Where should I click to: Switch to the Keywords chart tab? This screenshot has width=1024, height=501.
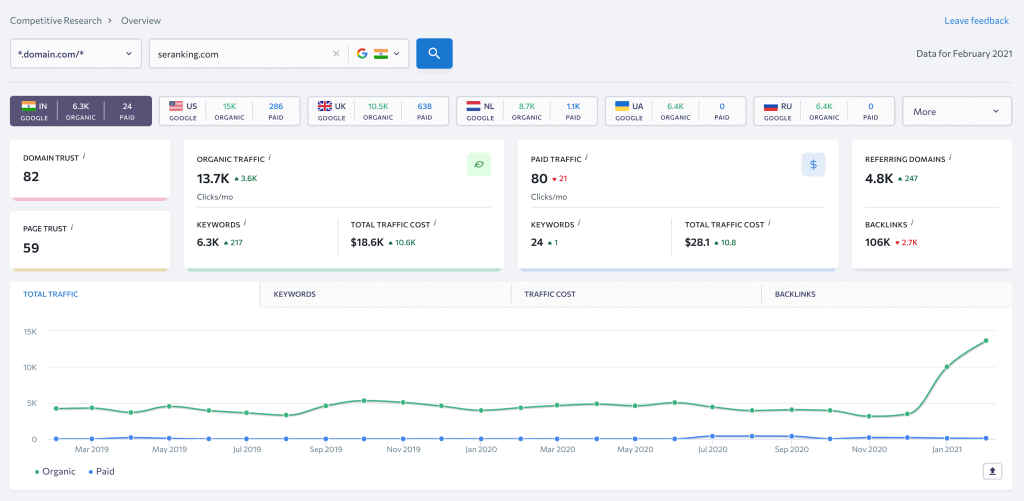(385, 295)
